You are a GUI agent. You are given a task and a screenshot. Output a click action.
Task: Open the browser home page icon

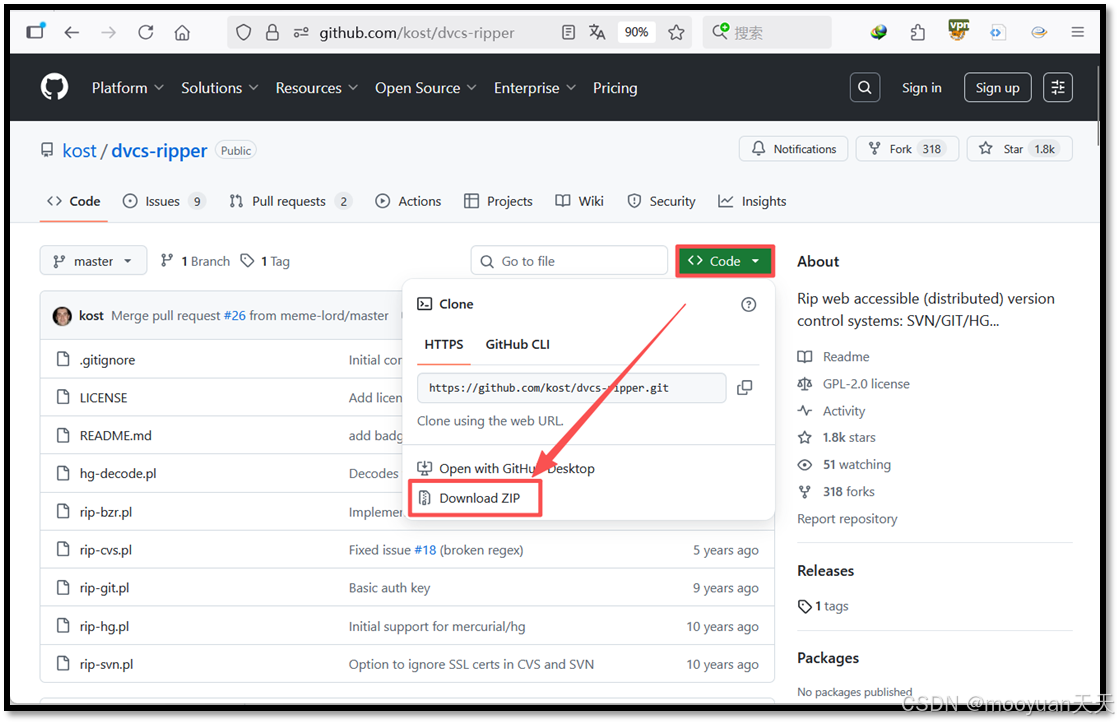183,32
